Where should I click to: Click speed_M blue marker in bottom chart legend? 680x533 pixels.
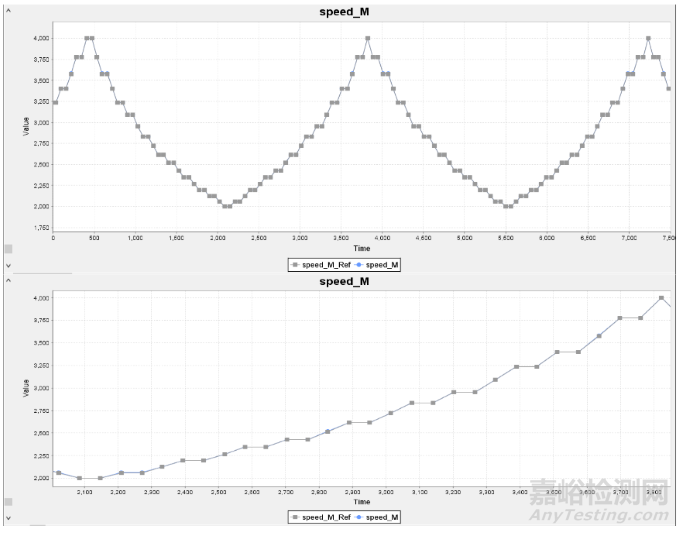coord(360,517)
